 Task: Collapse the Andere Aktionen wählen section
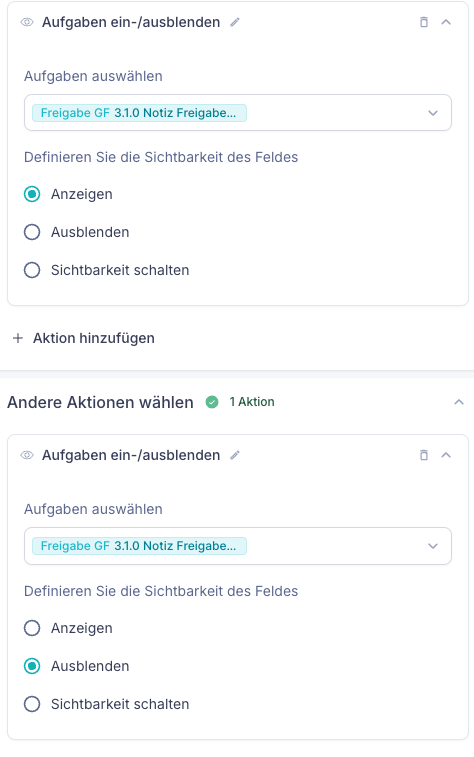pyautogui.click(x=459, y=402)
